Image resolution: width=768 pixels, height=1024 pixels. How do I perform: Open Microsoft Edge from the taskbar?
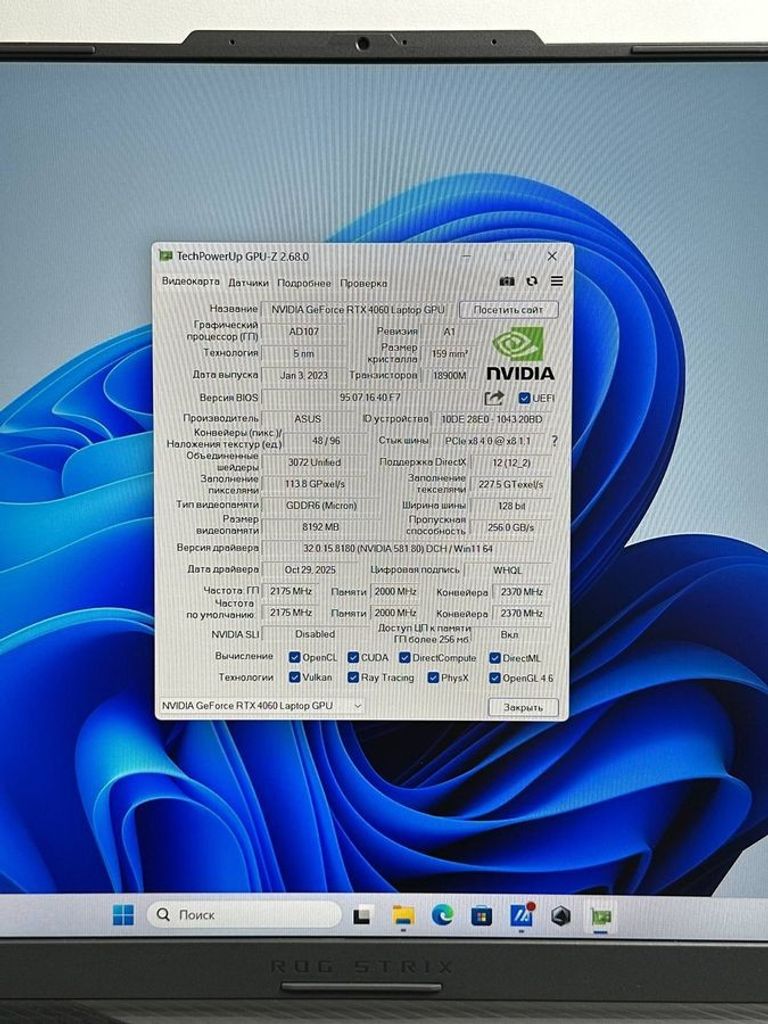click(442, 914)
